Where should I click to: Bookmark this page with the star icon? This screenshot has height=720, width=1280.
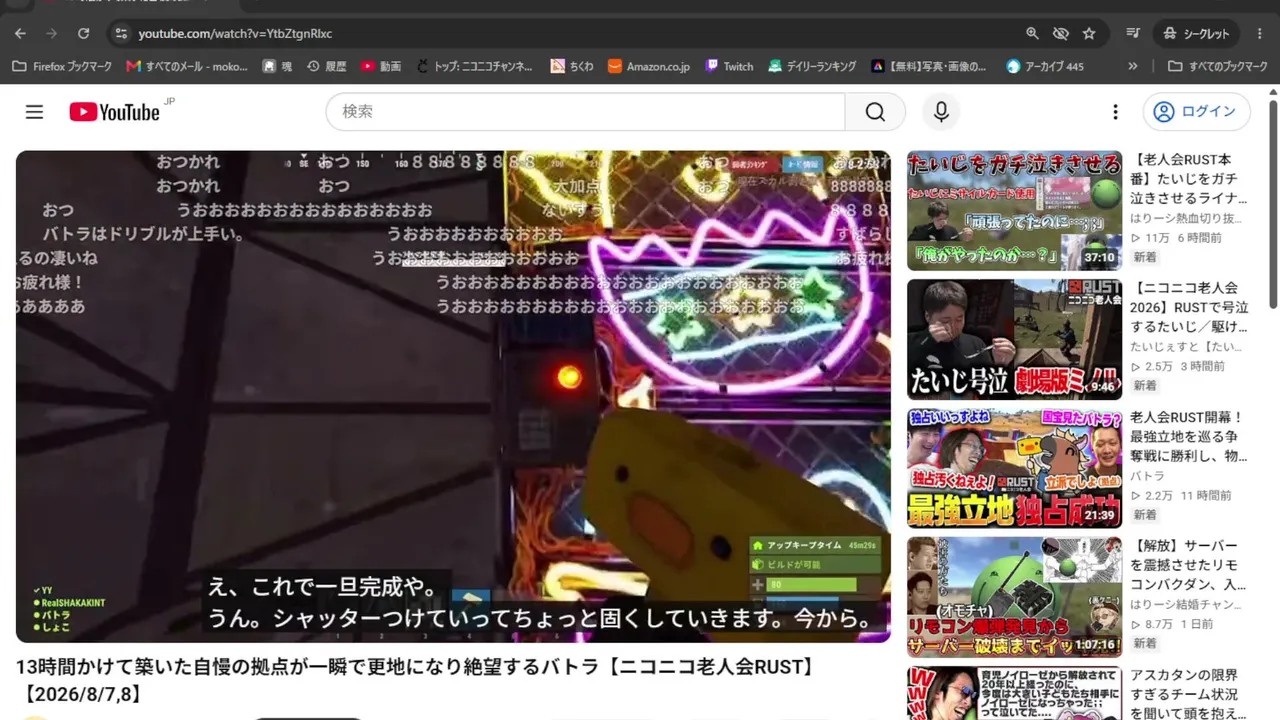pos(1089,33)
